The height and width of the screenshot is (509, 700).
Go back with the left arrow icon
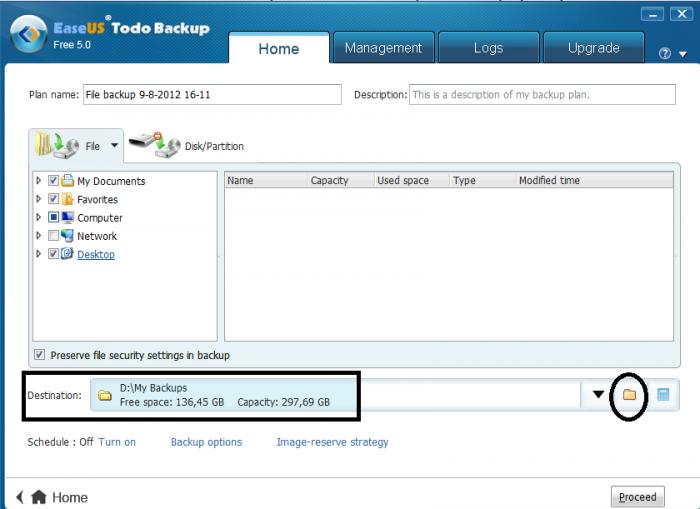20,497
